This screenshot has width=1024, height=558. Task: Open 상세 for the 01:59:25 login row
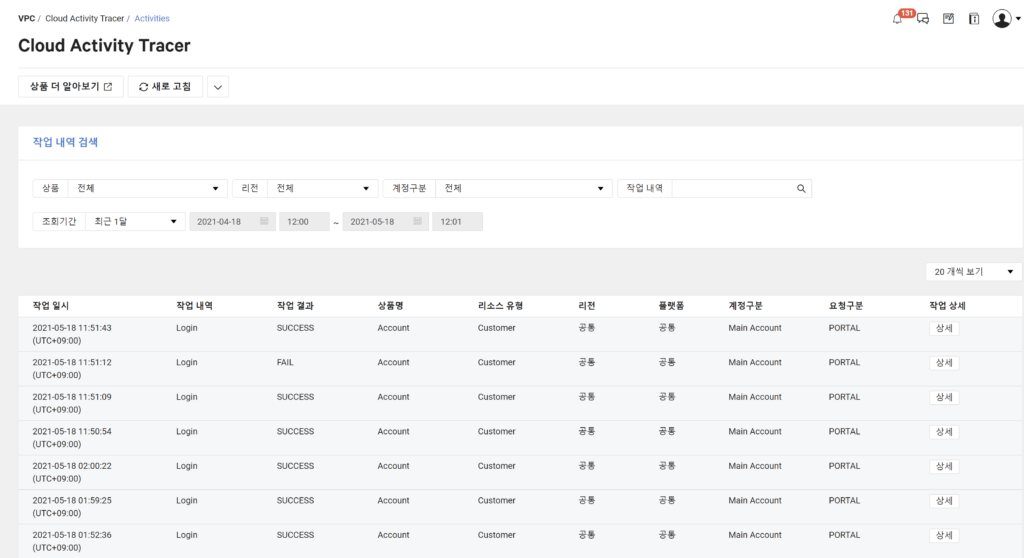[x=944, y=501]
